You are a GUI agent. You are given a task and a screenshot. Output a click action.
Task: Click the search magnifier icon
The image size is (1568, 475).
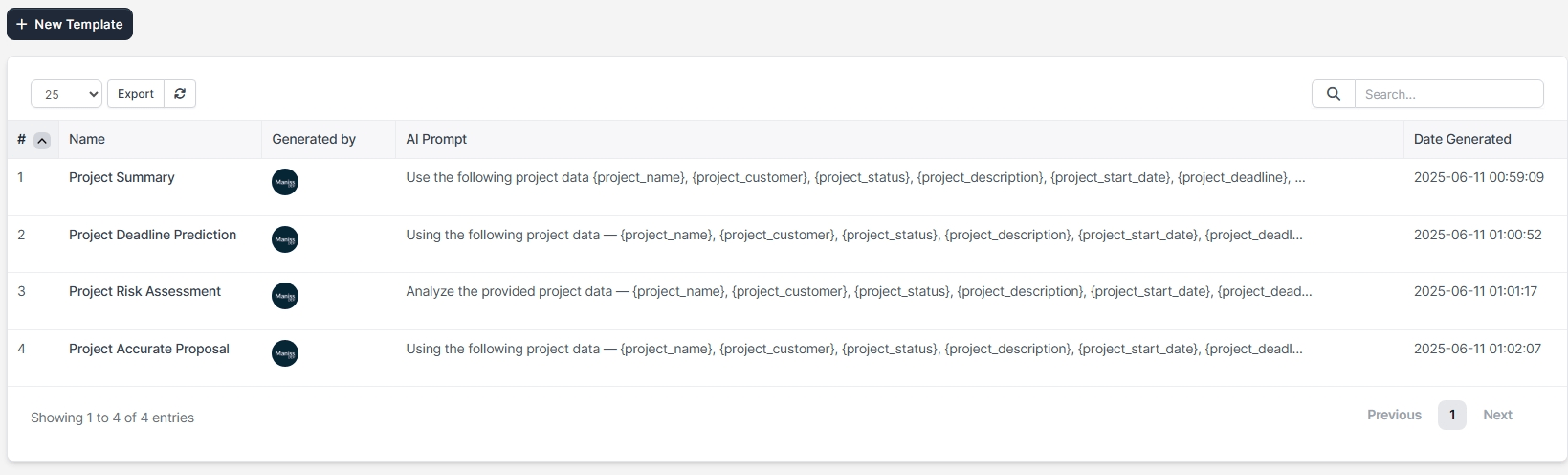pyautogui.click(x=1334, y=94)
